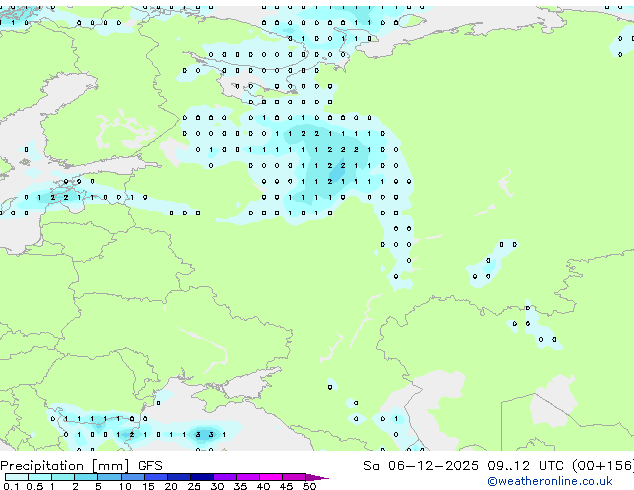634x490 pixels.
Task: Click the legend scale label '0.1'
Action: (11, 486)
